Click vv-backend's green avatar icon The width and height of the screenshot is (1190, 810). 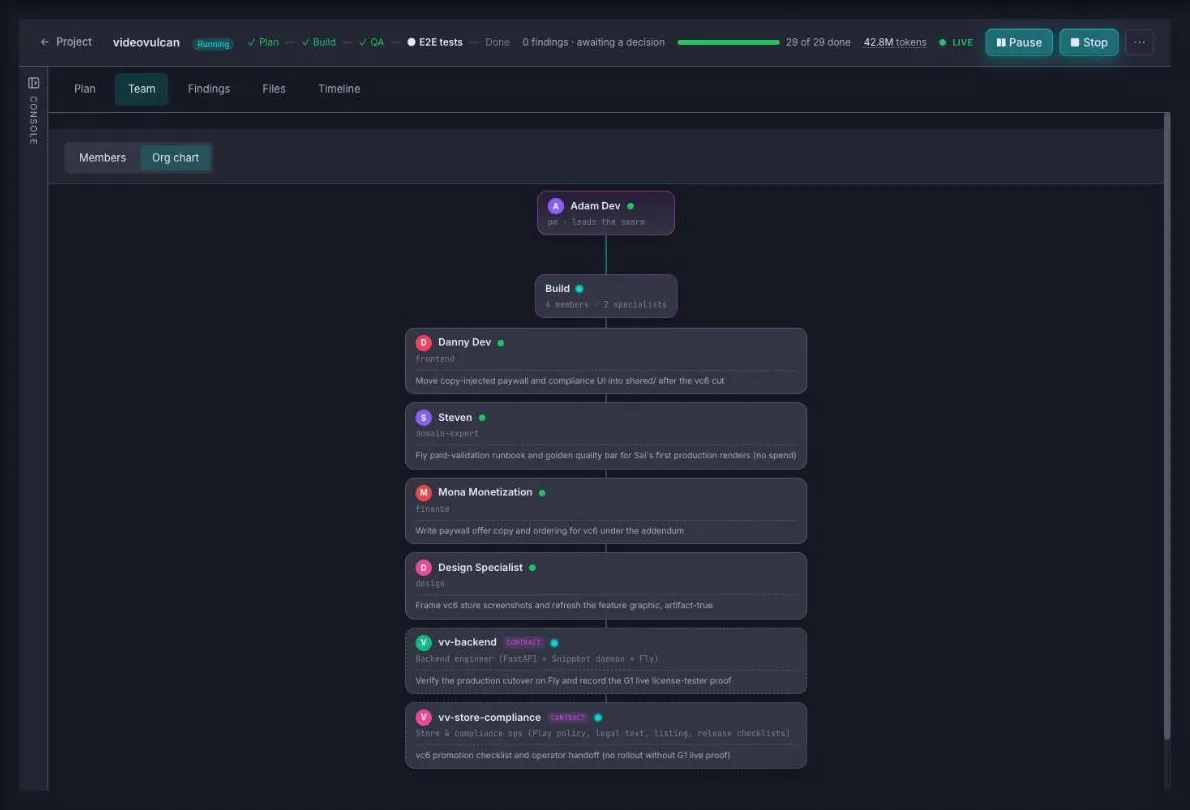(423, 642)
